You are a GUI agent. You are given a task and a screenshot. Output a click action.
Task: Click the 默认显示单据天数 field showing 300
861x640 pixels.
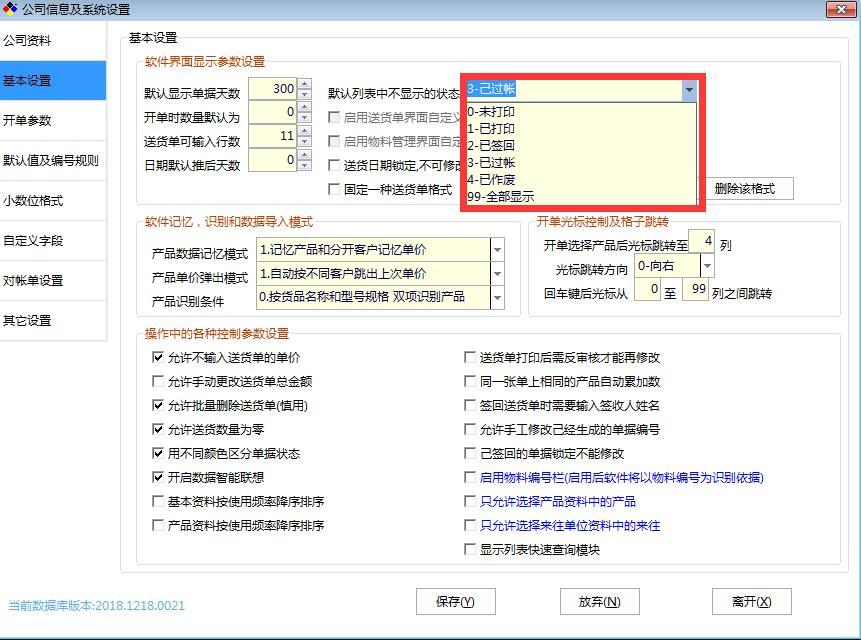[x=273, y=89]
